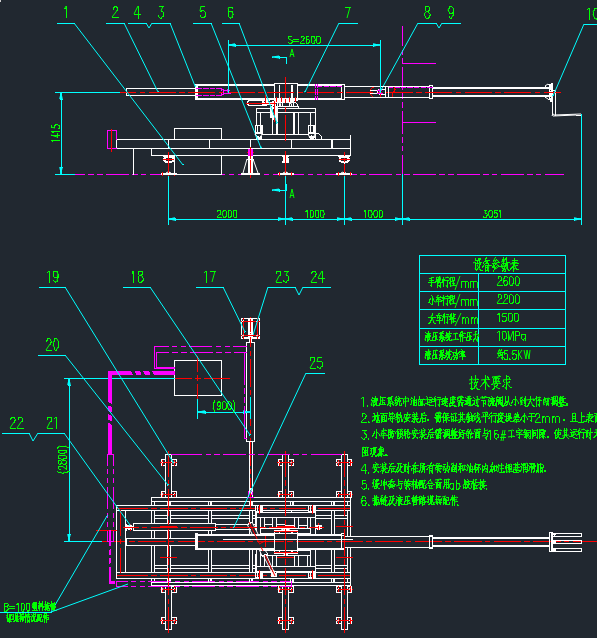The width and height of the screenshot is (597, 638).
Task: Select the 技术要求 heading text
Action: point(490,382)
